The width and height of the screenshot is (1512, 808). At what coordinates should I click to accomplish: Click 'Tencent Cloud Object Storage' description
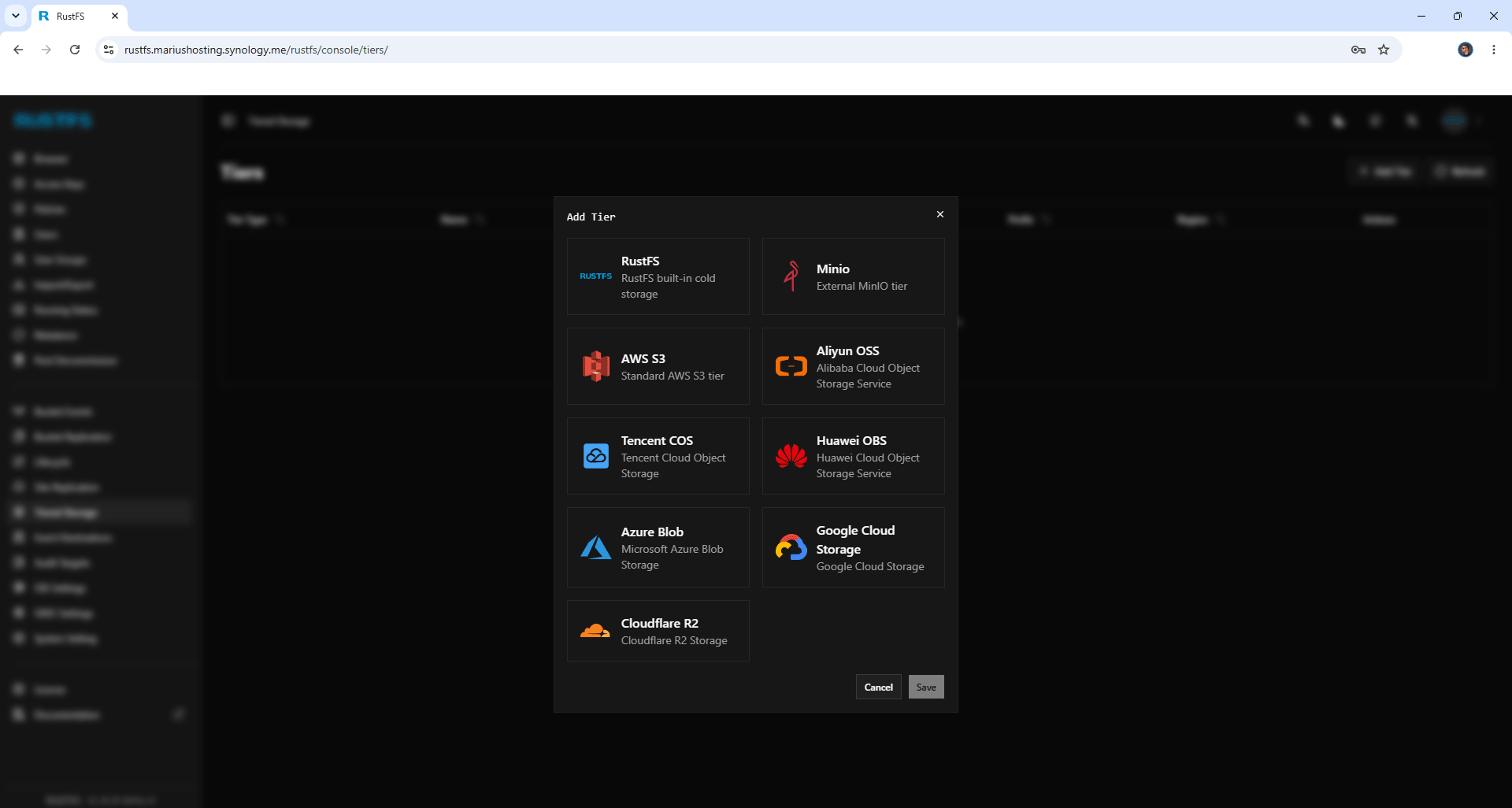click(673, 465)
